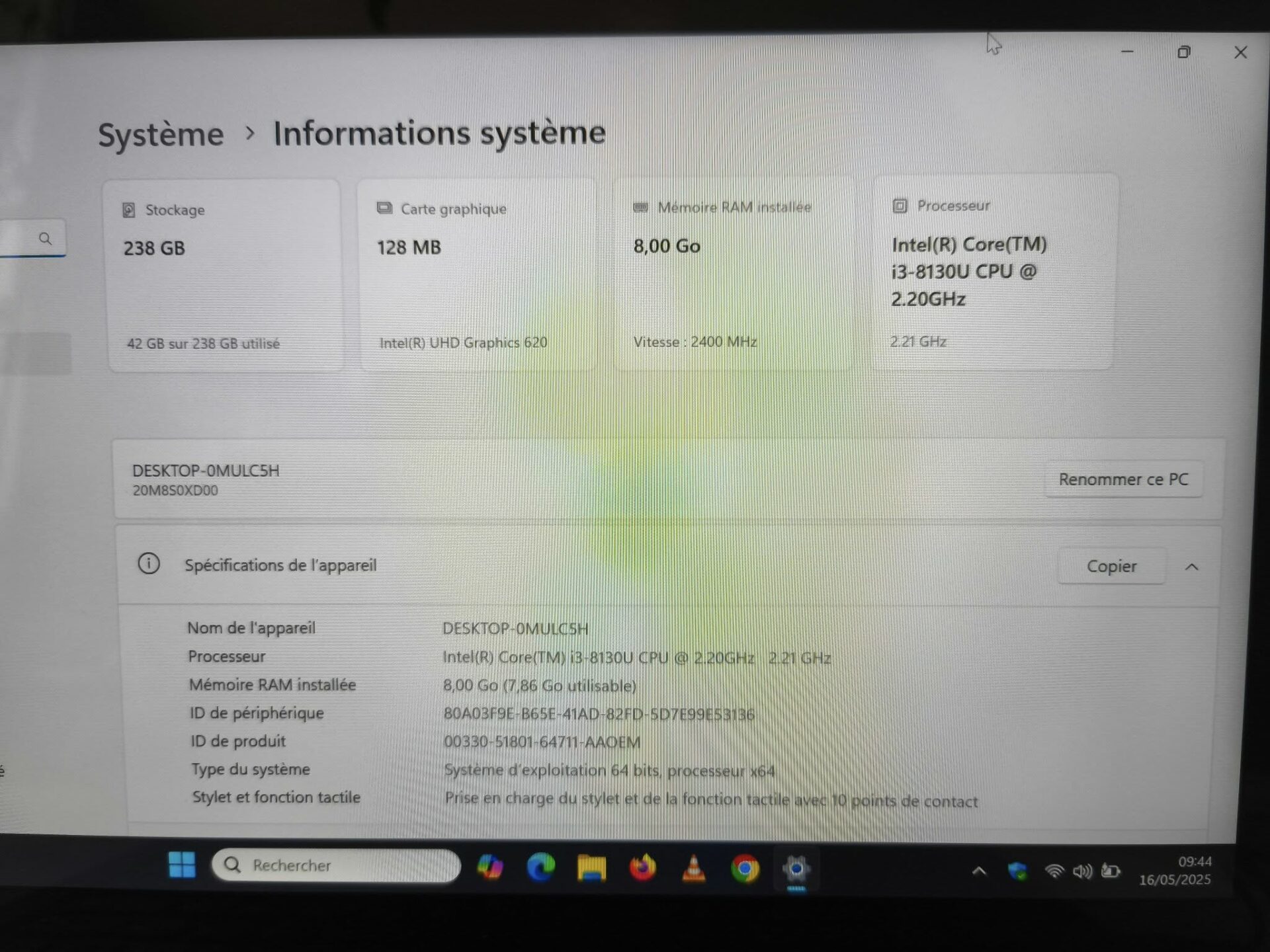This screenshot has height=952, width=1270.
Task: Click Vitesse : 2400 MHz text
Action: coord(695,342)
